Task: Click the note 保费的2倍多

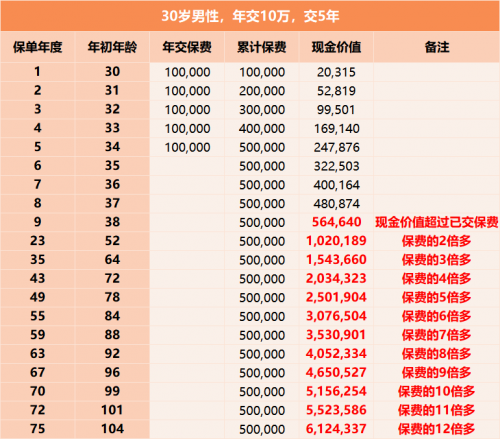Action: coord(436,241)
